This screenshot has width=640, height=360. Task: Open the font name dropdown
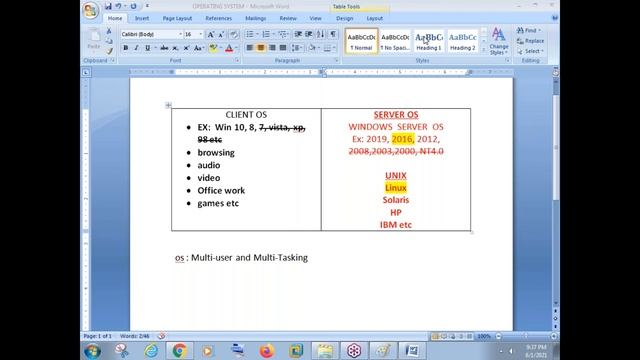click(180, 34)
